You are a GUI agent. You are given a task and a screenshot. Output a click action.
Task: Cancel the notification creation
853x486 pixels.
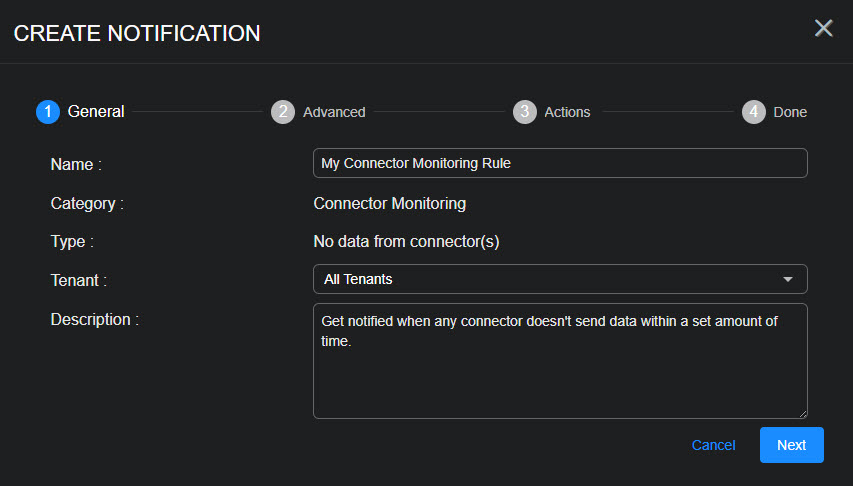[x=713, y=445]
